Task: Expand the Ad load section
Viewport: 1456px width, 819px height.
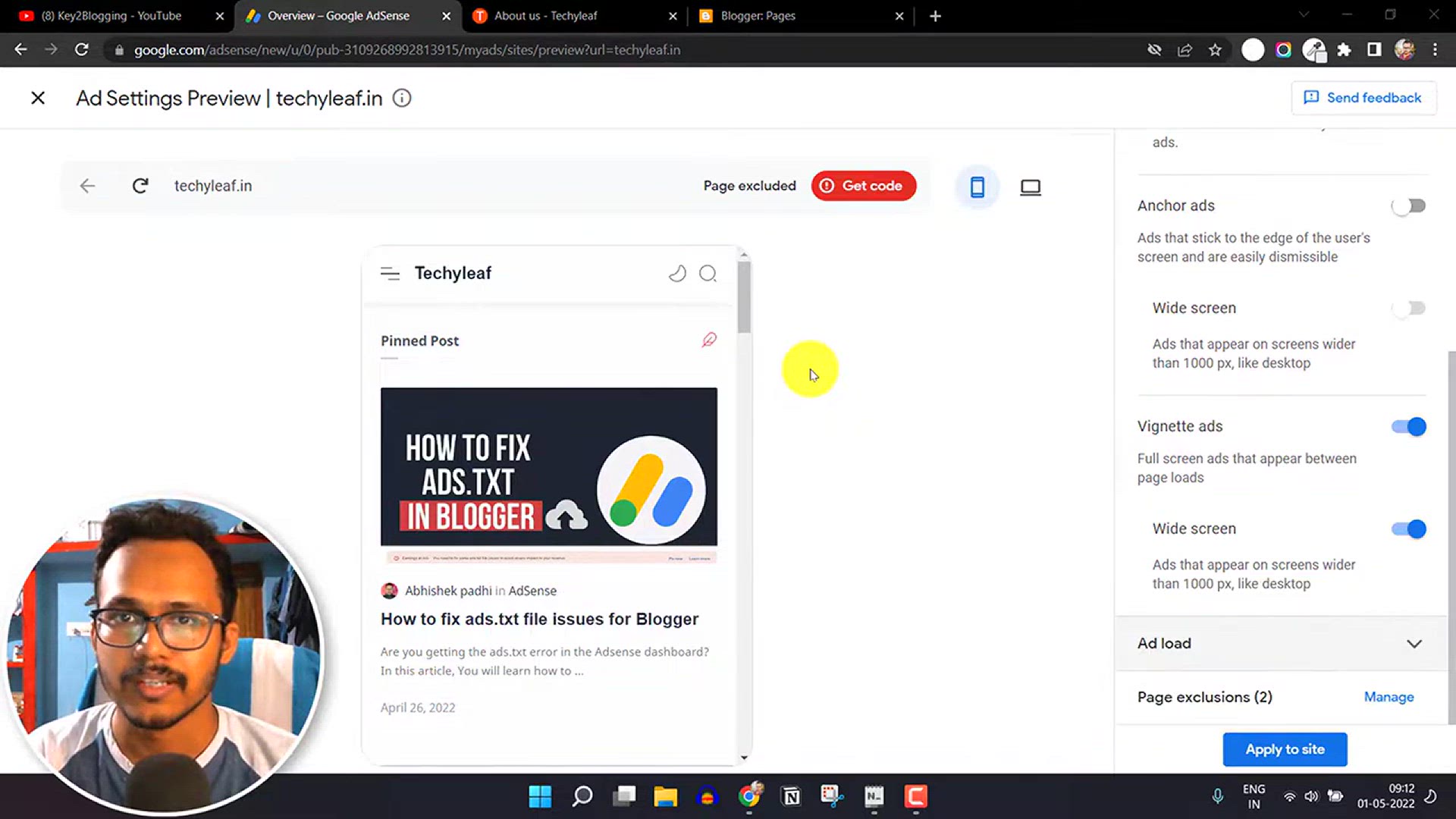Action: coord(1280,643)
